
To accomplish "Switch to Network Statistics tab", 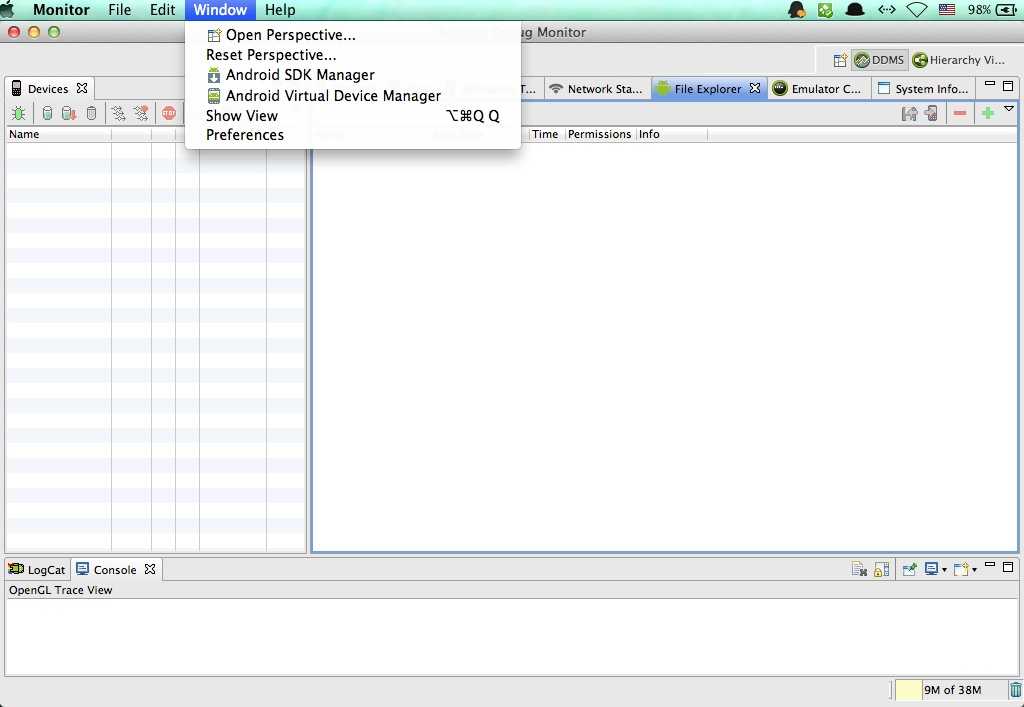I will (x=596, y=89).
